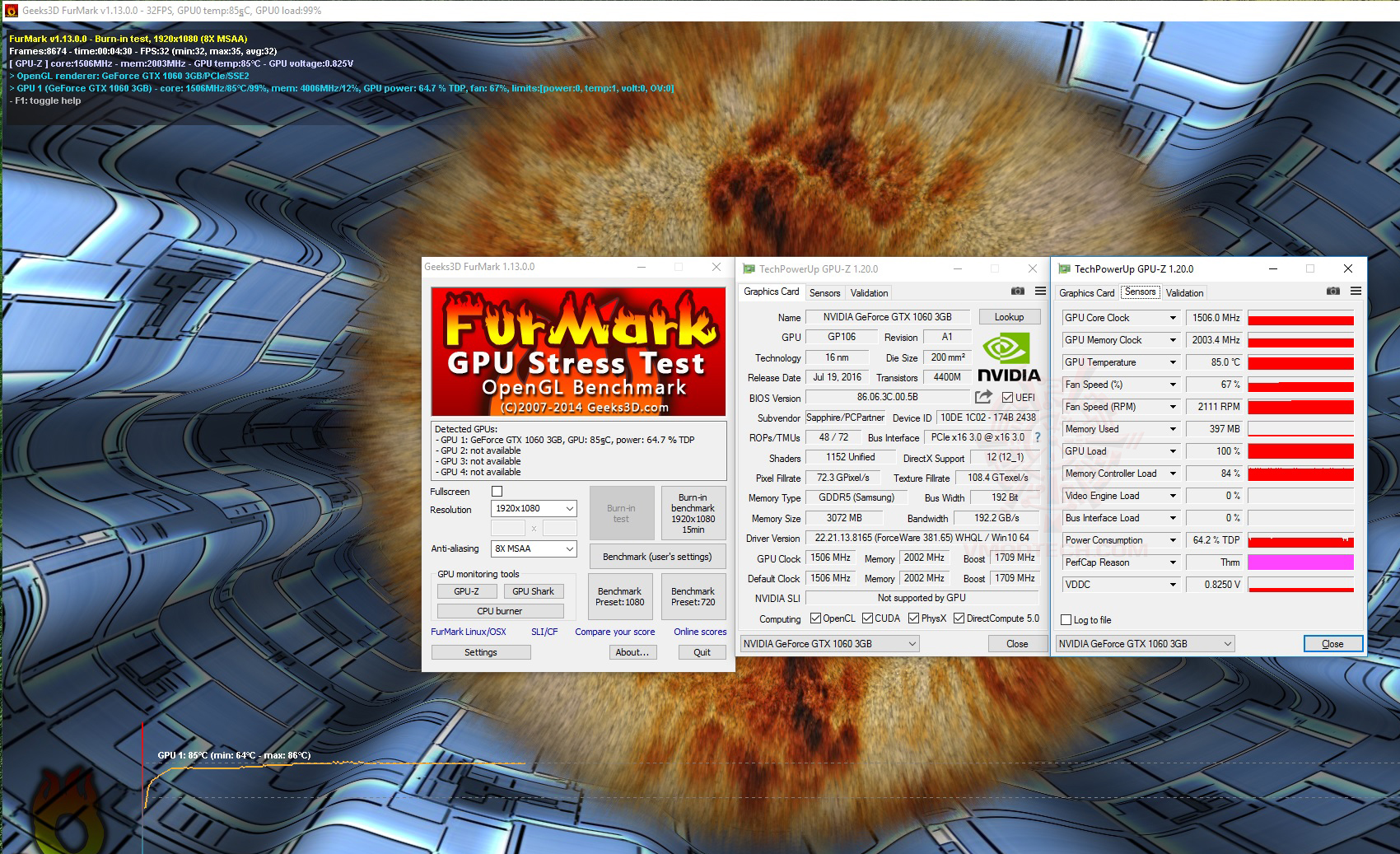Click the BIOS Version field 86.06.3C.00.5B

point(887,397)
